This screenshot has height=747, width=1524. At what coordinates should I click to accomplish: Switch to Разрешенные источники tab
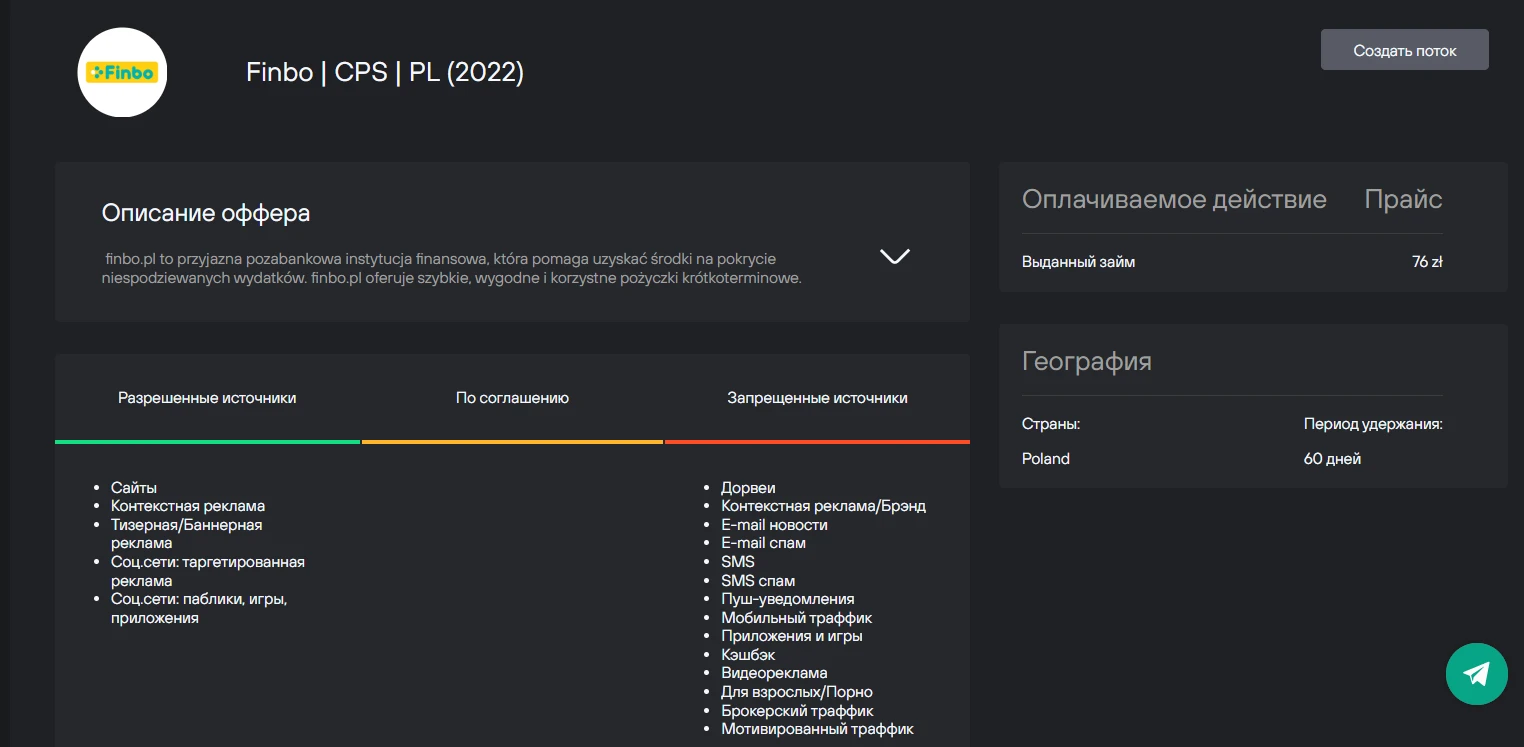tap(207, 398)
